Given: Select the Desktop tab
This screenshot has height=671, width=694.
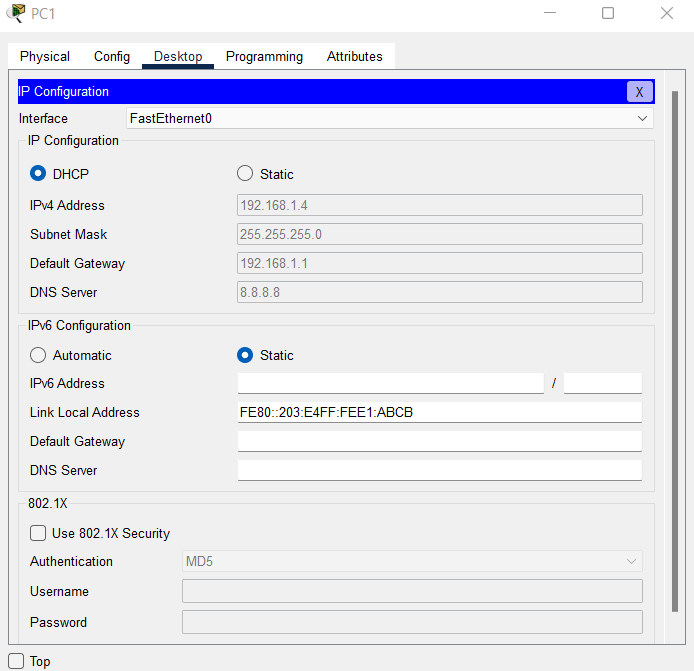Looking at the screenshot, I should 178,57.
